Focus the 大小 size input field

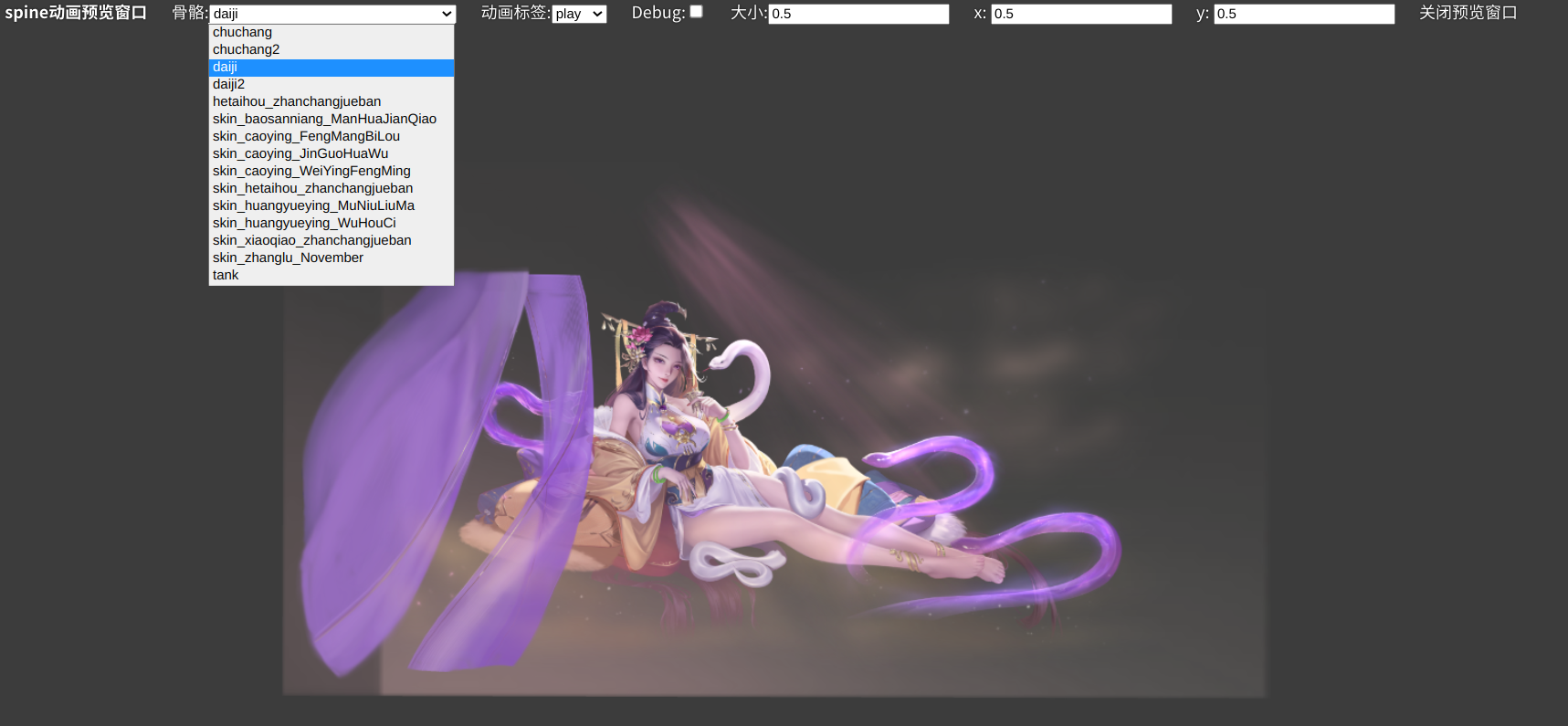(x=858, y=14)
